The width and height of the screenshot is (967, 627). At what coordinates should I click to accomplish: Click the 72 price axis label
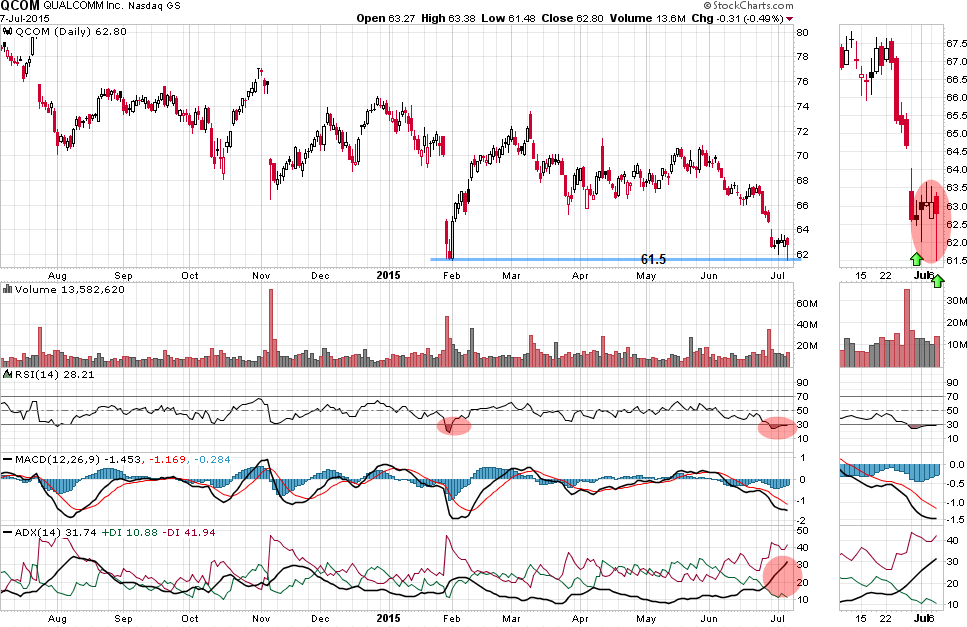coord(802,131)
